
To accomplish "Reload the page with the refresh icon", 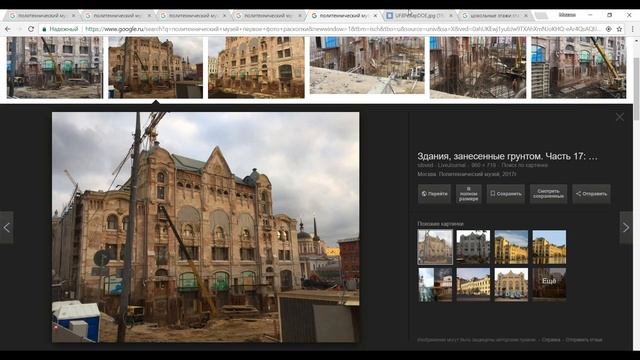I will [31, 29].
